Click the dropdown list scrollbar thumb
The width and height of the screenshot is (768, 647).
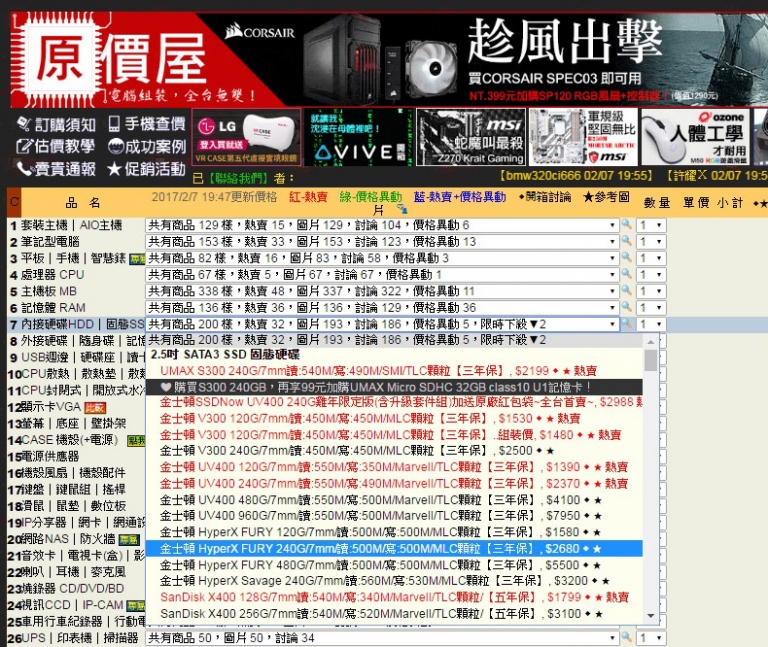650,360
